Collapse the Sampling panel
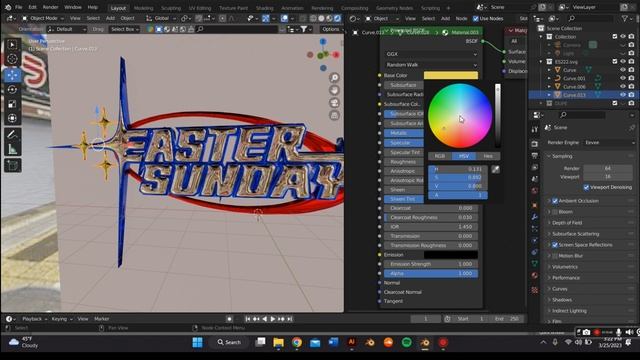The image size is (640, 360). [x=562, y=156]
